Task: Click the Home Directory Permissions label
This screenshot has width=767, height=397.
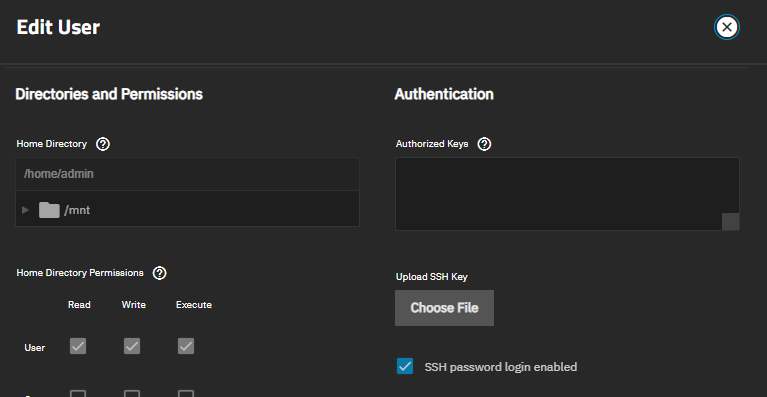Action: click(x=80, y=273)
